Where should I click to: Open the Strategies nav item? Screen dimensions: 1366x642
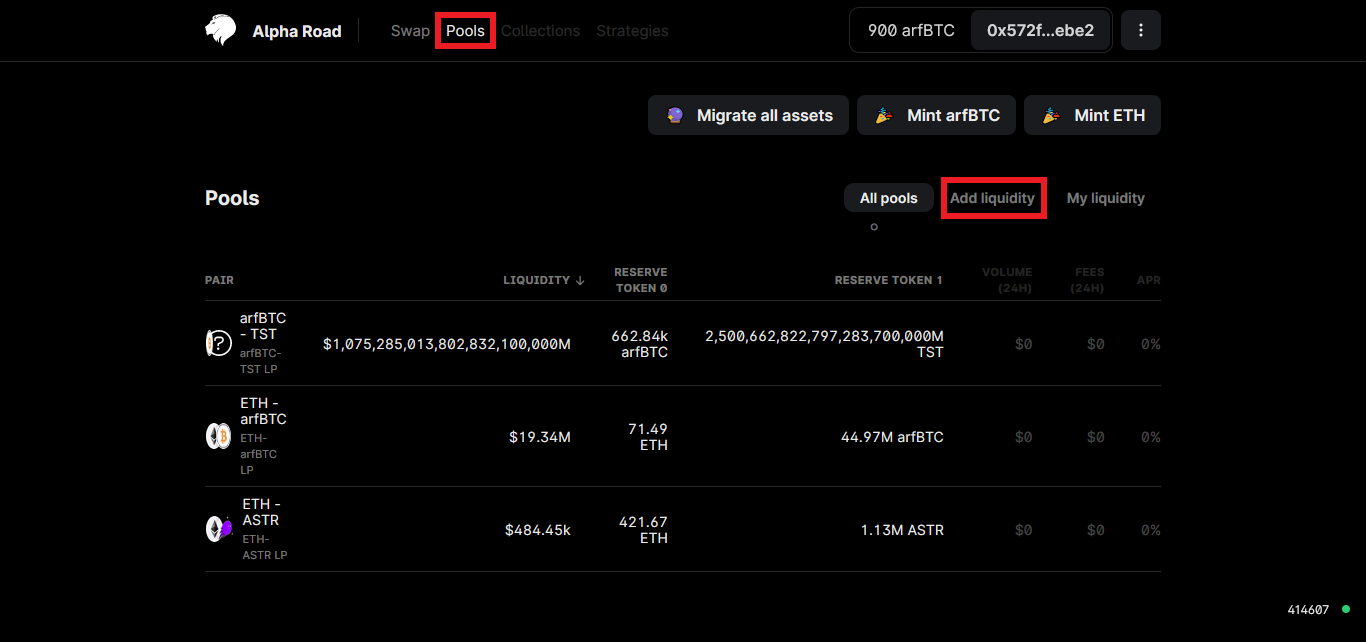(632, 31)
